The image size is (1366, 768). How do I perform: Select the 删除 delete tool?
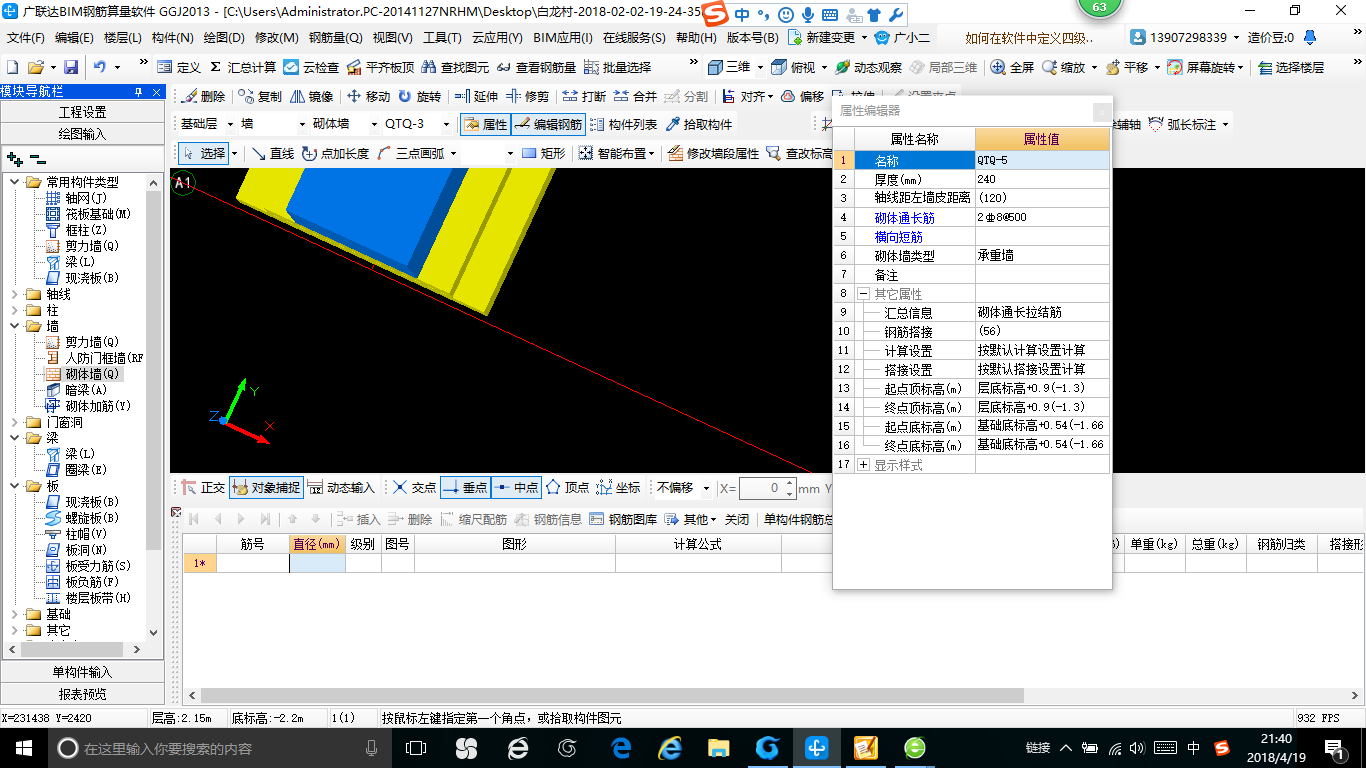point(203,96)
